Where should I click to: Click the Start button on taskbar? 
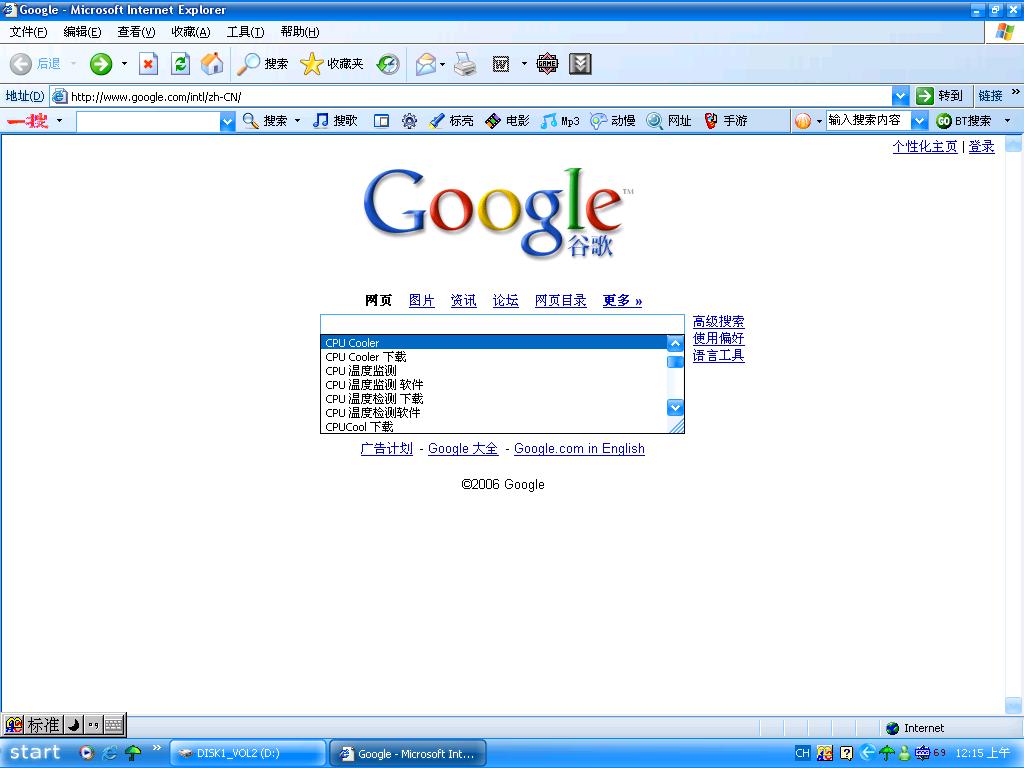[35, 753]
